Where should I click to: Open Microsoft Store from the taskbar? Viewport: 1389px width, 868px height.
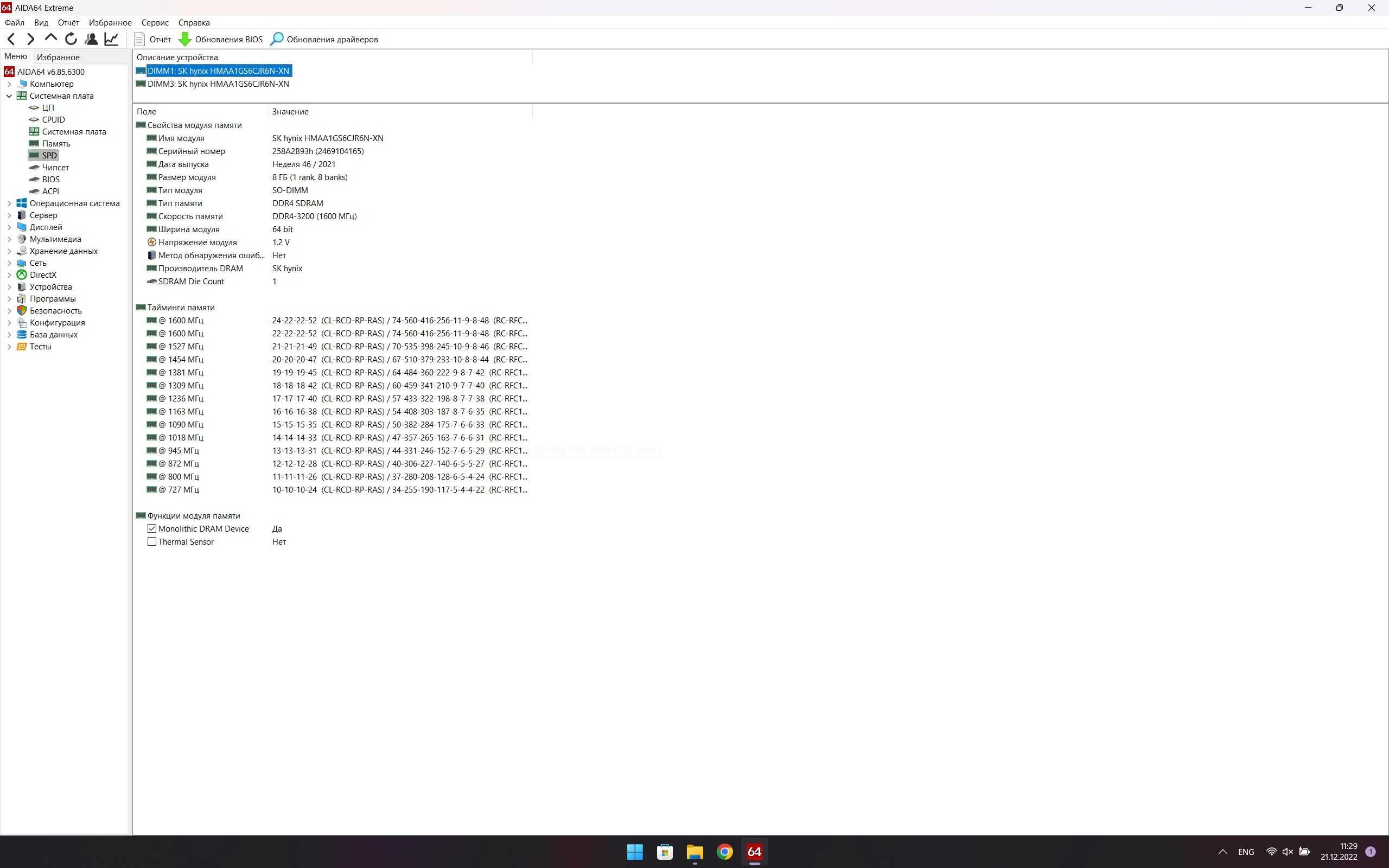tap(665, 852)
